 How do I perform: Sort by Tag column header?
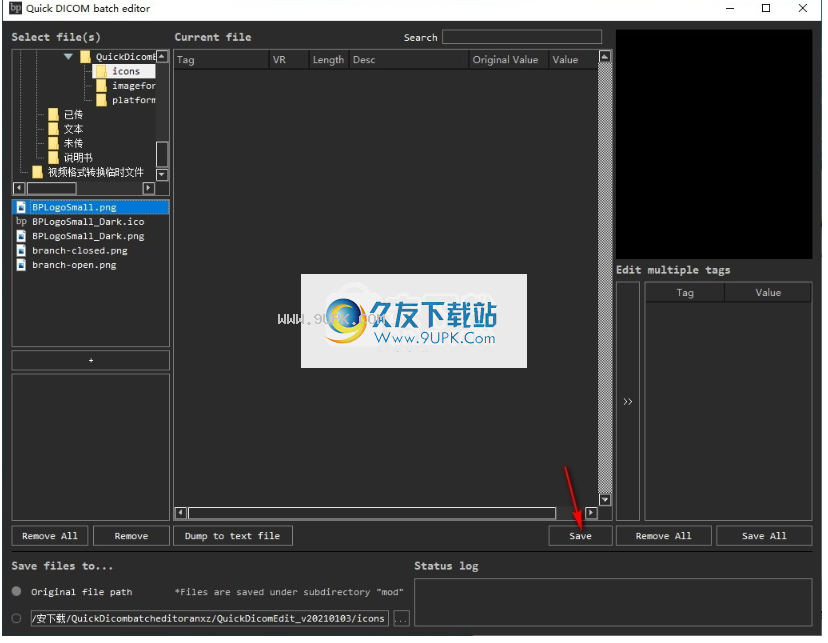[221, 60]
